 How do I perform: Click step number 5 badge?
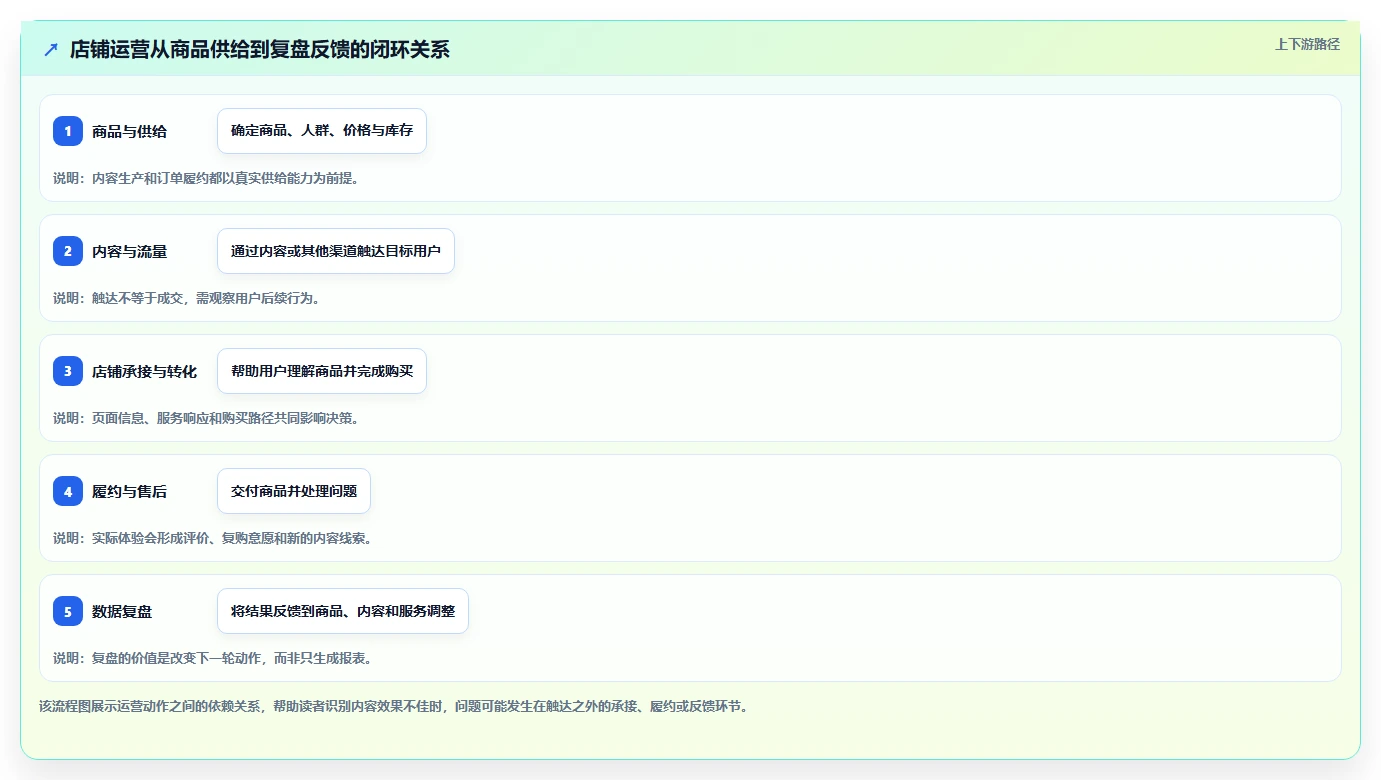(x=68, y=611)
